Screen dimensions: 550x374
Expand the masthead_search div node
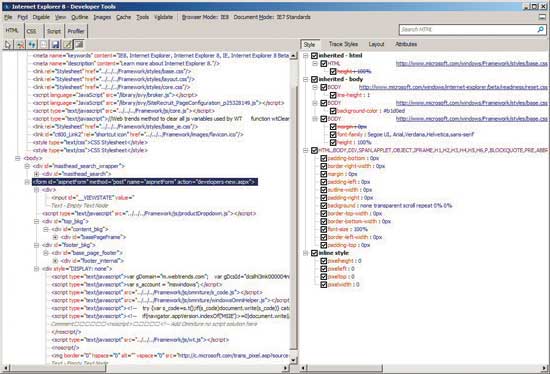[x=36, y=174]
